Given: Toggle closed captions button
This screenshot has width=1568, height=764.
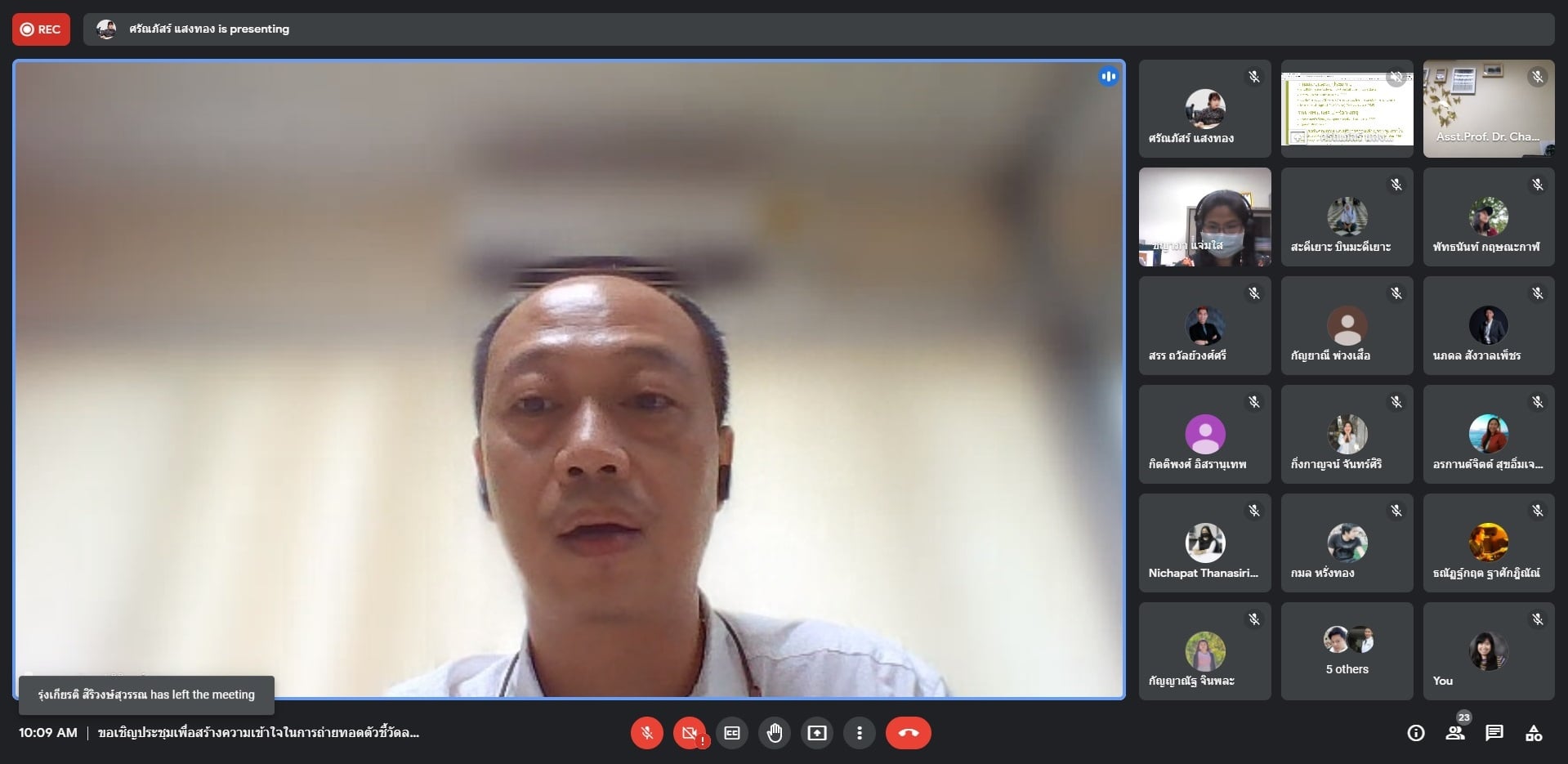Looking at the screenshot, I should tap(732, 733).
